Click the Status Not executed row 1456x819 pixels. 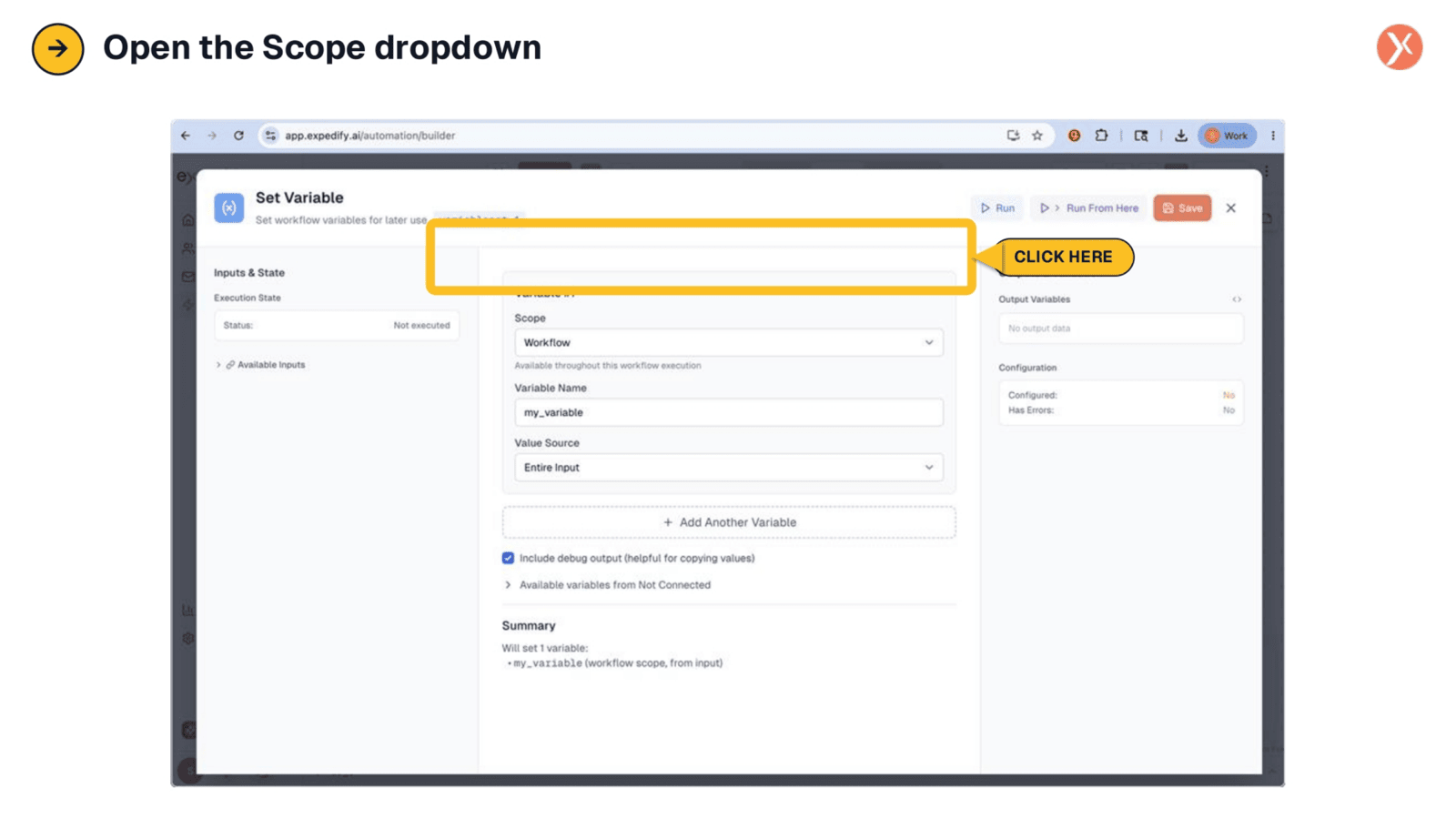pos(337,325)
